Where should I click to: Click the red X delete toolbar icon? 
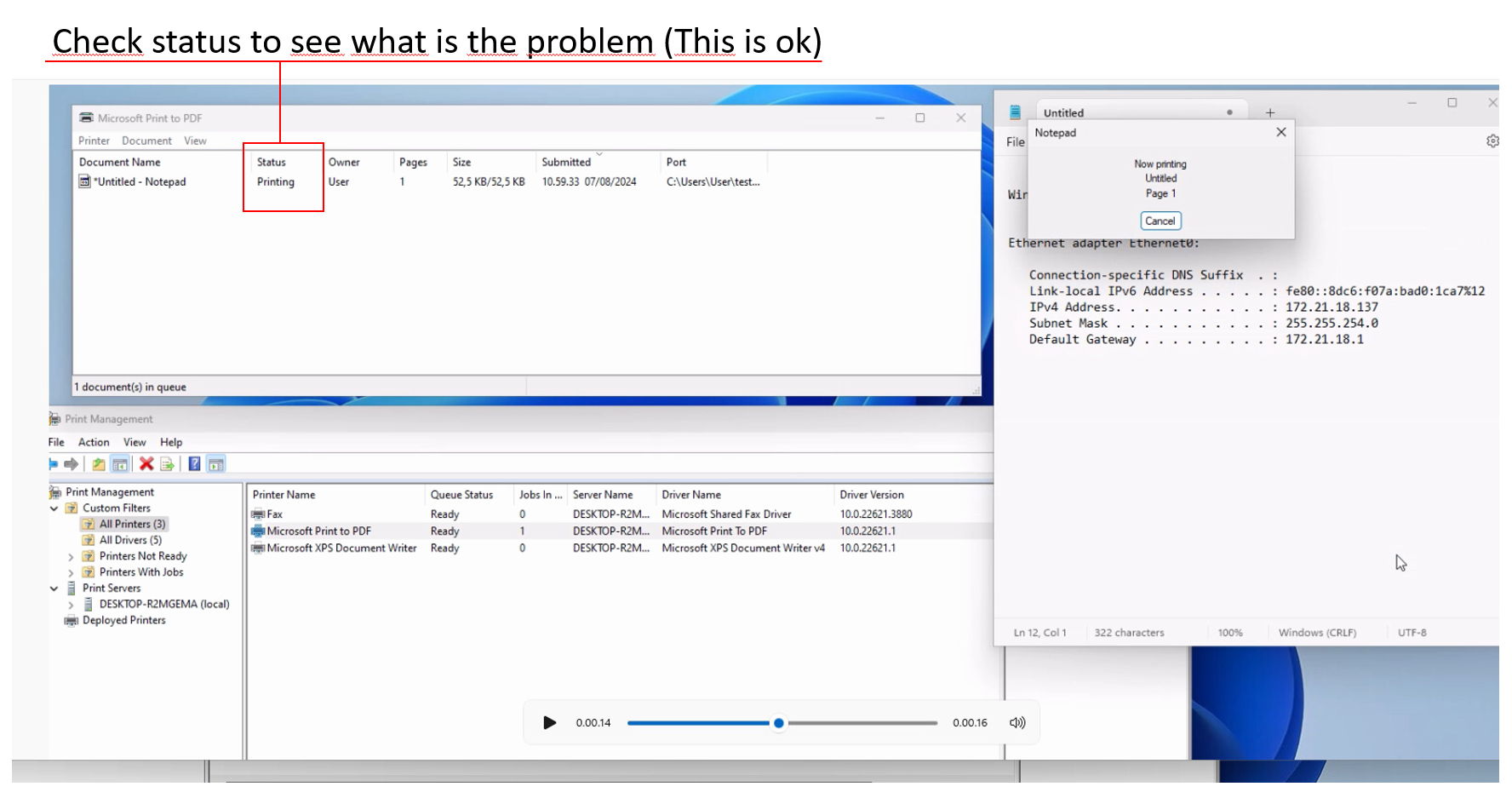click(x=146, y=464)
